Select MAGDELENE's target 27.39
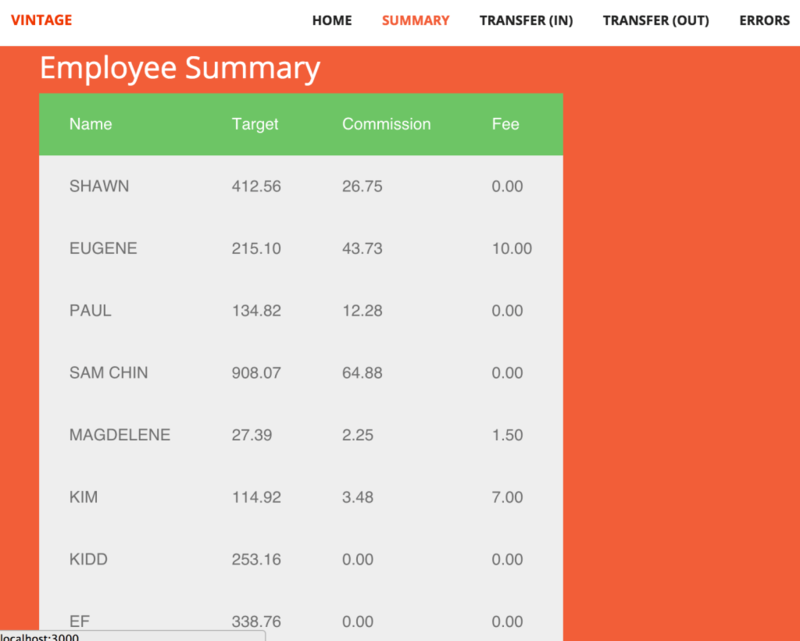This screenshot has height=641, width=800. click(252, 435)
